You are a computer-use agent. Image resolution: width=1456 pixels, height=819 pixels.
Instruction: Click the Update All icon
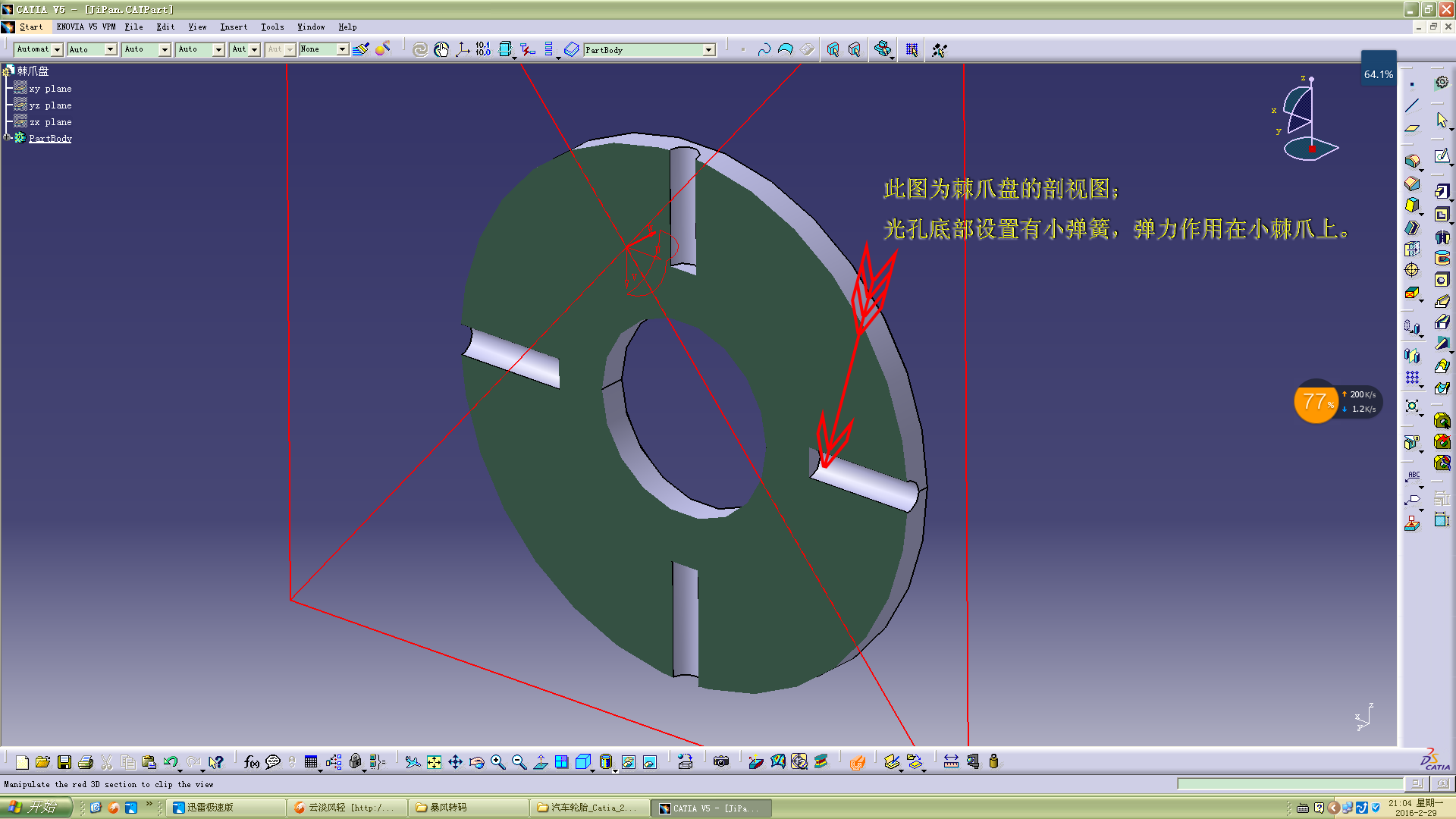(x=419, y=49)
